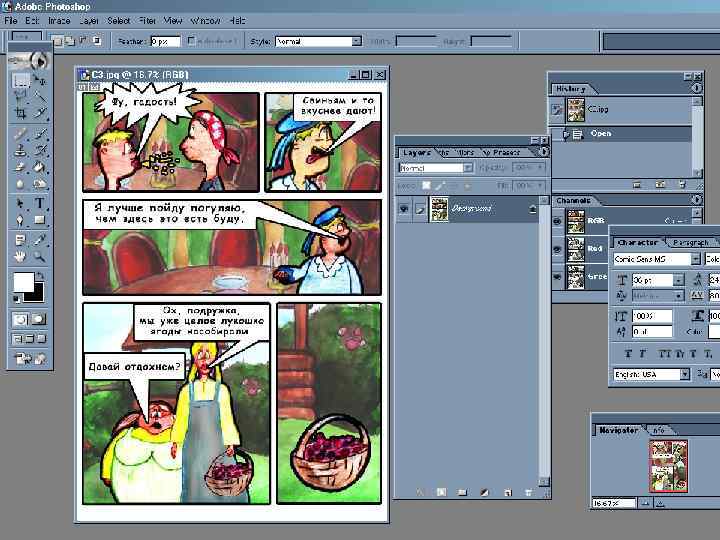The height and width of the screenshot is (540, 720).
Task: Select the Blur tool
Action: [x=20, y=184]
